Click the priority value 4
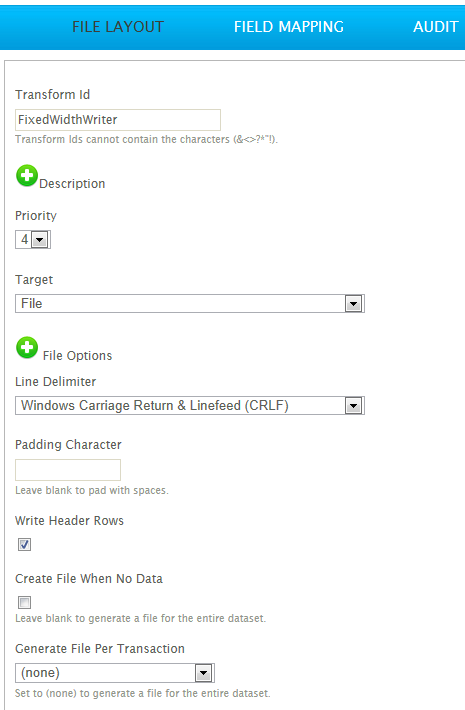The height and width of the screenshot is (710, 465). click(x=24, y=239)
